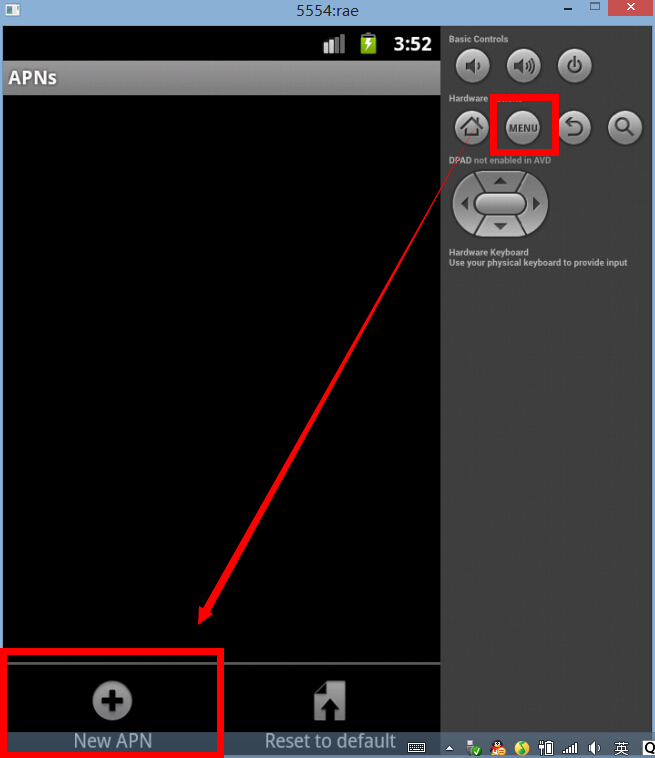
Task: Click the DPAD right arrow
Action: [536, 204]
